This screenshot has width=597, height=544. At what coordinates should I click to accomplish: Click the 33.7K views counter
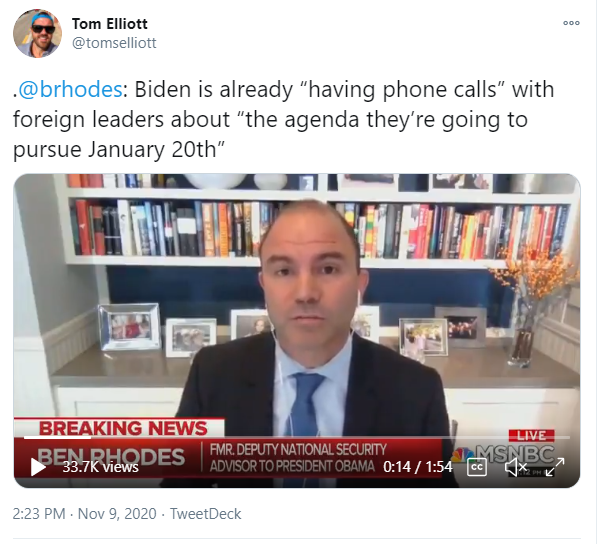click(x=101, y=467)
